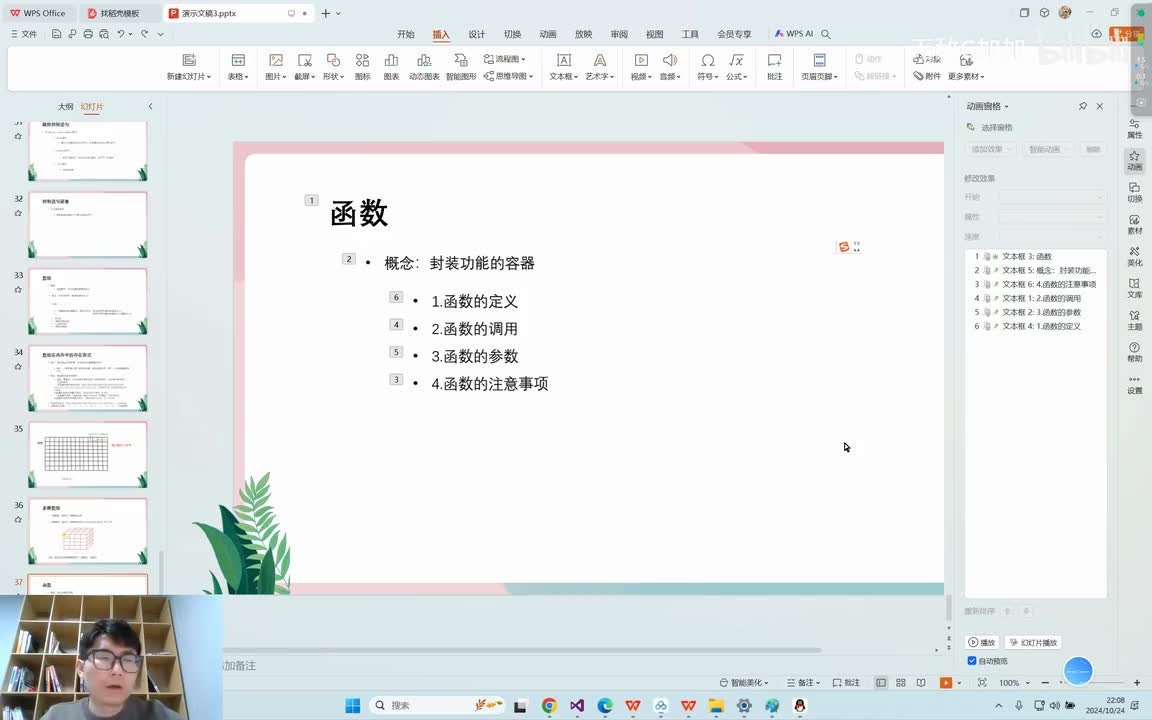Image resolution: width=1152 pixels, height=720 pixels.
Task: Click the 音频 audio insert icon
Action: (669, 60)
